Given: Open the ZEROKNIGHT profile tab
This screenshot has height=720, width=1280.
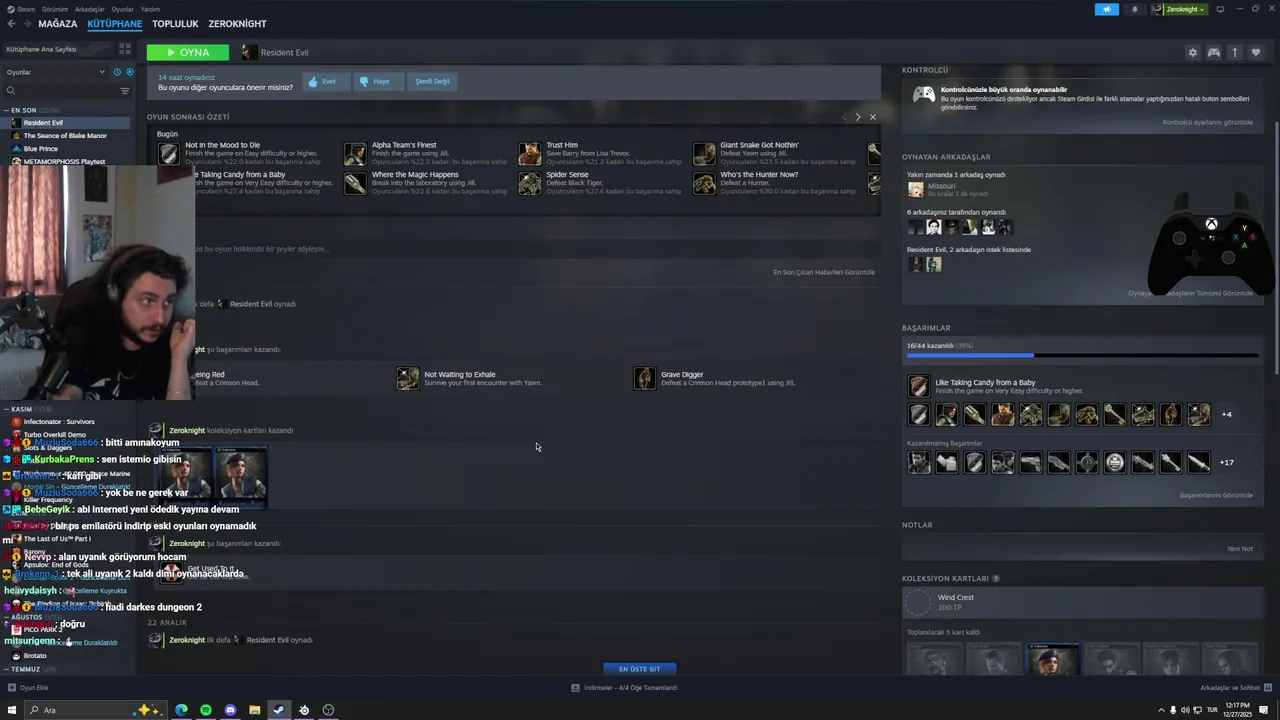Looking at the screenshot, I should tap(237, 23).
